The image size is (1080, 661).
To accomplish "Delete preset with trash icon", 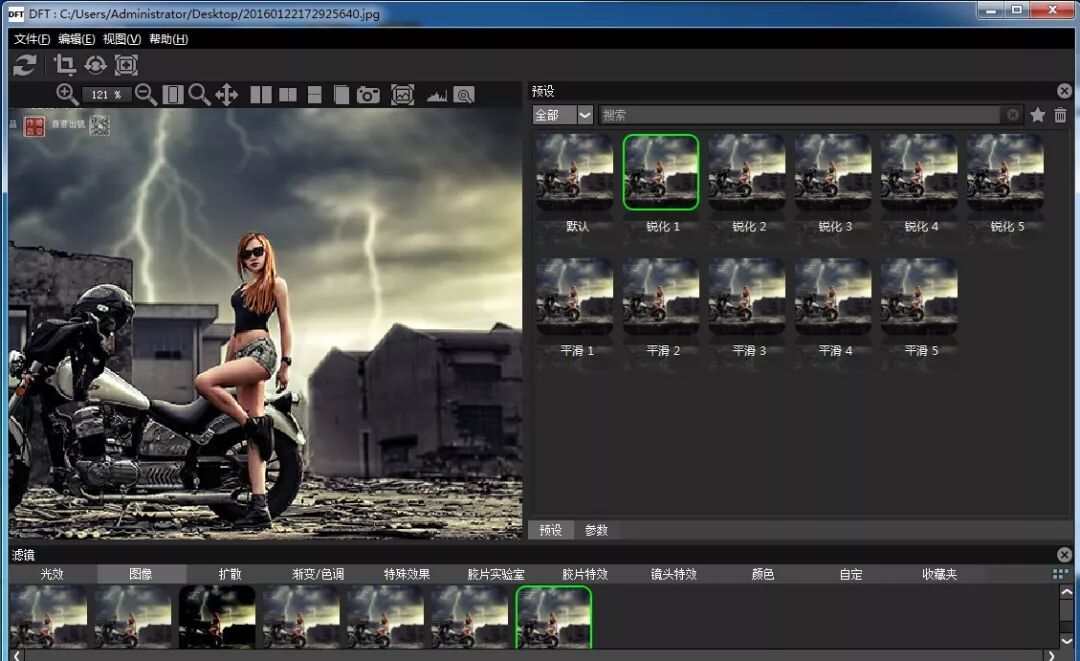I will pos(1061,115).
